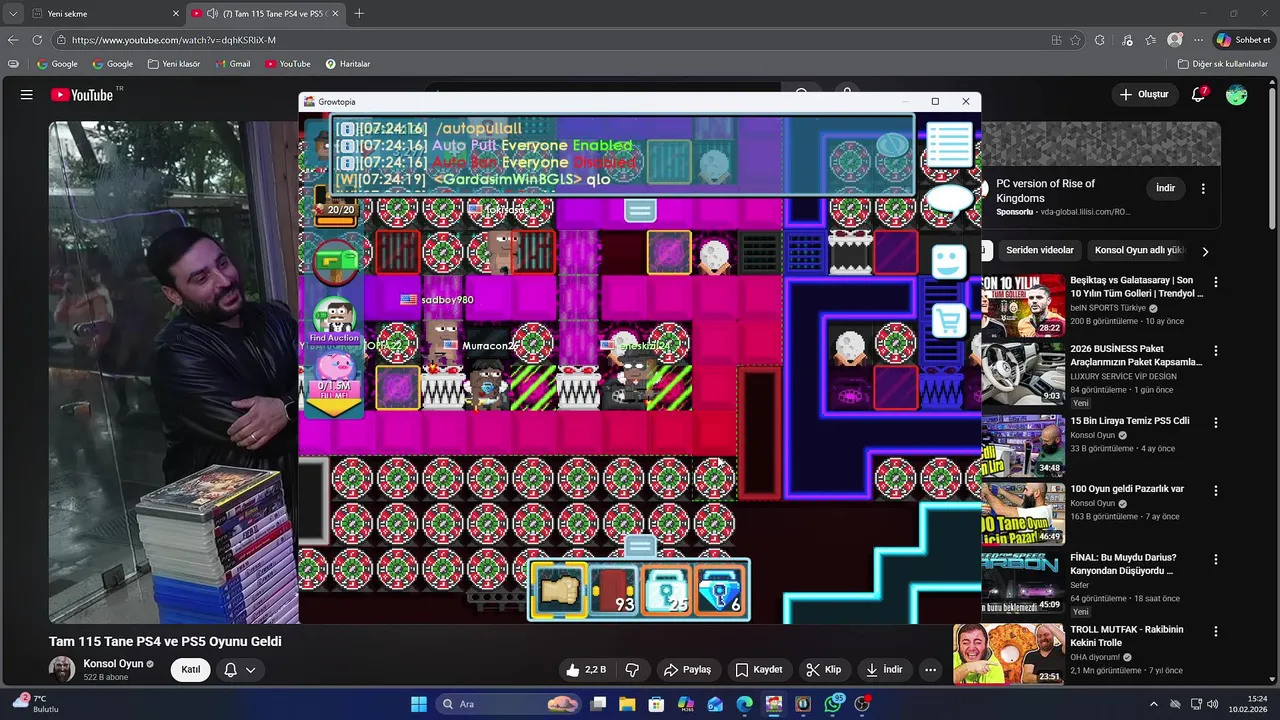Open Diğer sık kullanılanlar folder

pyautogui.click(x=1222, y=64)
